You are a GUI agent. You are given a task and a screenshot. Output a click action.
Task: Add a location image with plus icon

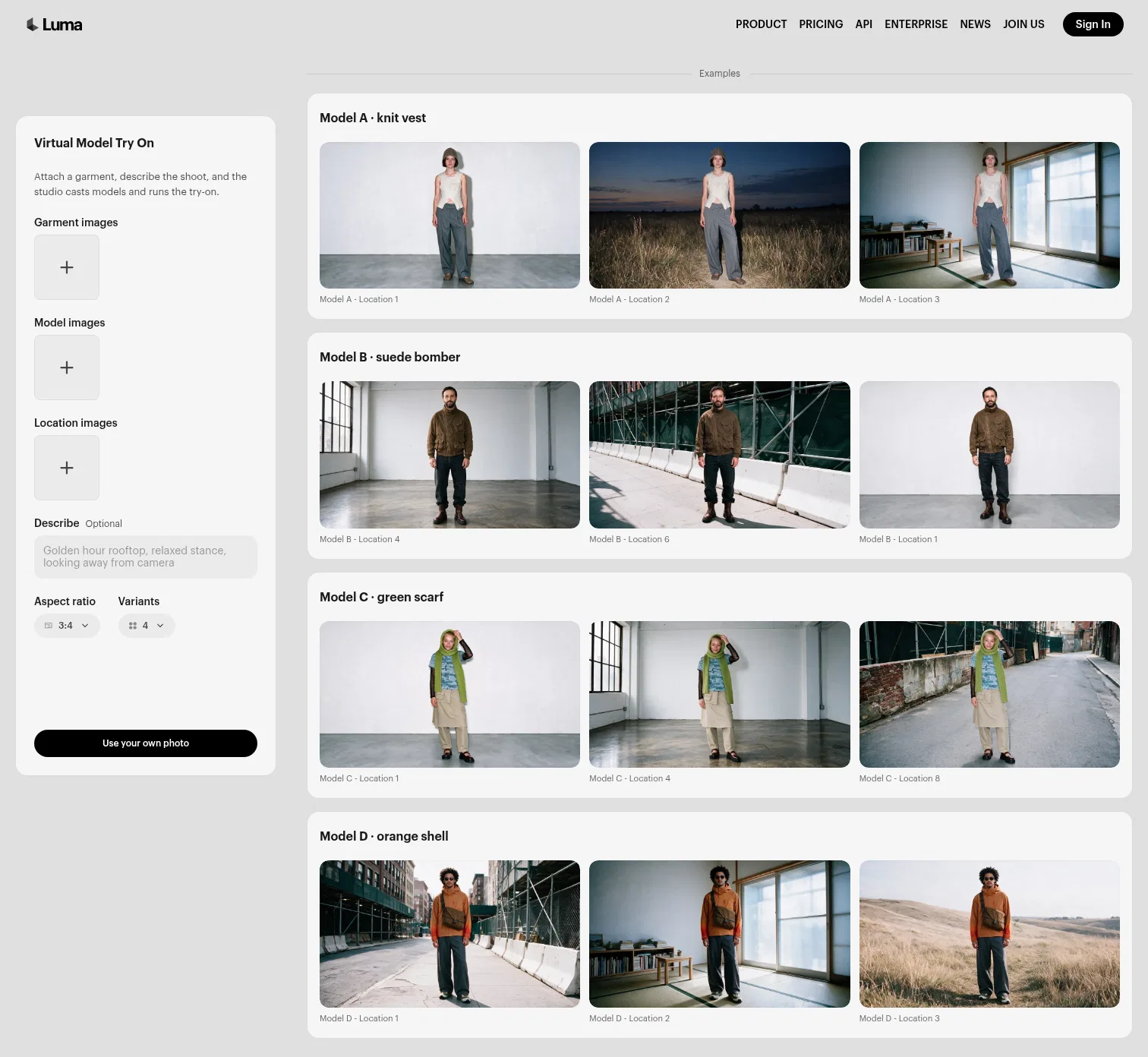coord(67,468)
